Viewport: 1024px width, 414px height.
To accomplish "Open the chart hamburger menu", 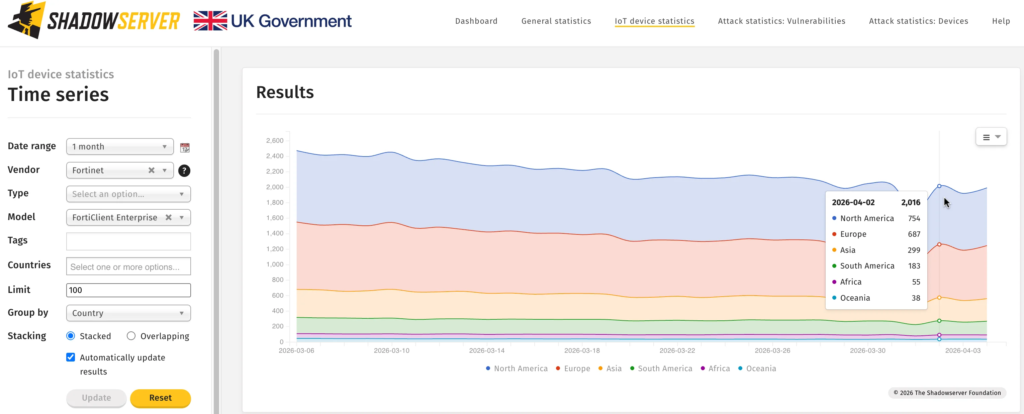I will [x=989, y=137].
